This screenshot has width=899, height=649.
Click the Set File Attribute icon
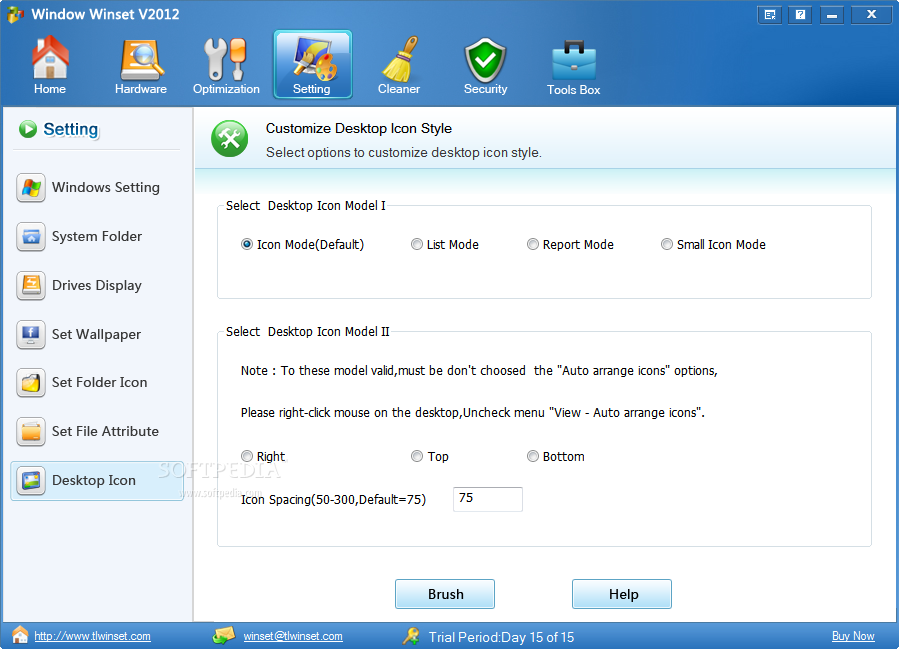pos(31,431)
